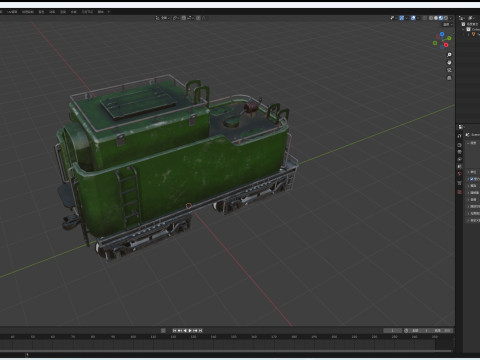This screenshot has width=480, height=360.
Task: Click the pivot point icon
Action: coord(175,18)
